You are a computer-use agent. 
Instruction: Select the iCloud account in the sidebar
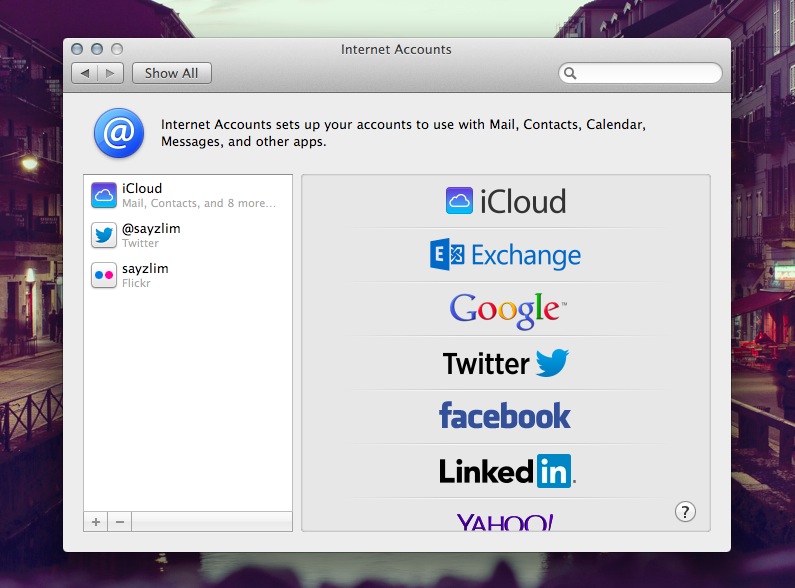(x=188, y=195)
